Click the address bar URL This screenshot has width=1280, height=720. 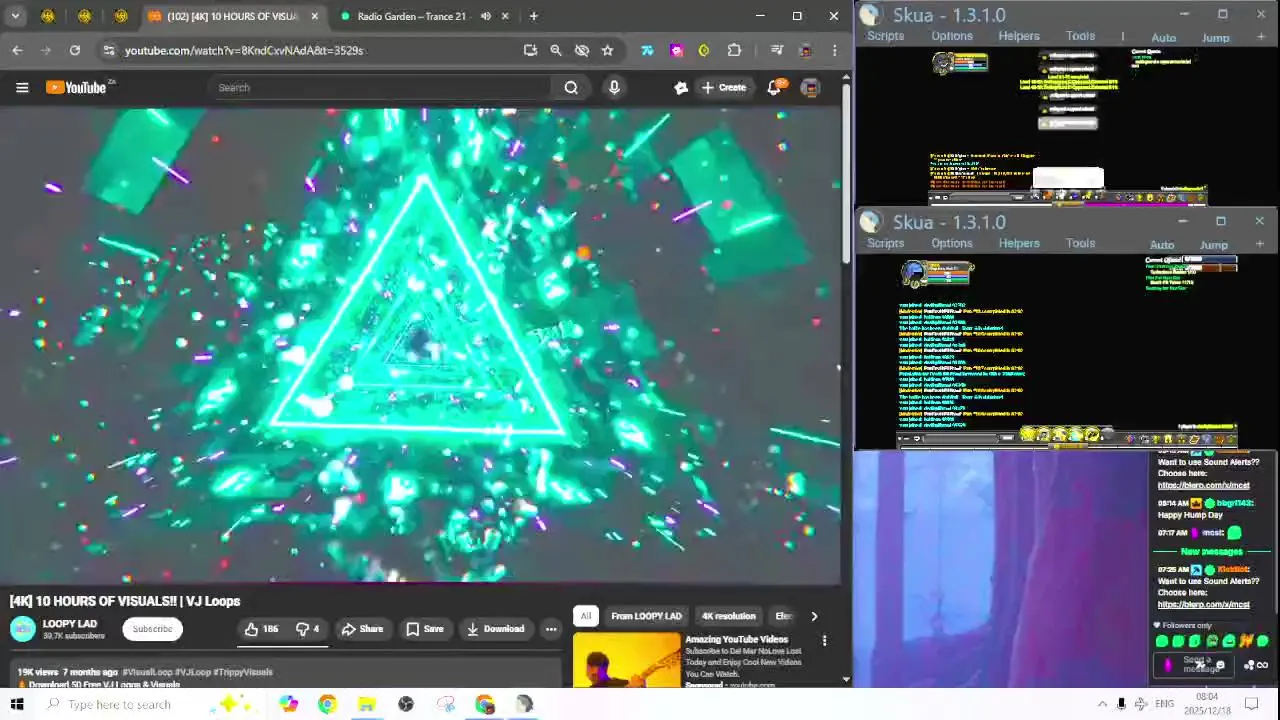point(244,50)
